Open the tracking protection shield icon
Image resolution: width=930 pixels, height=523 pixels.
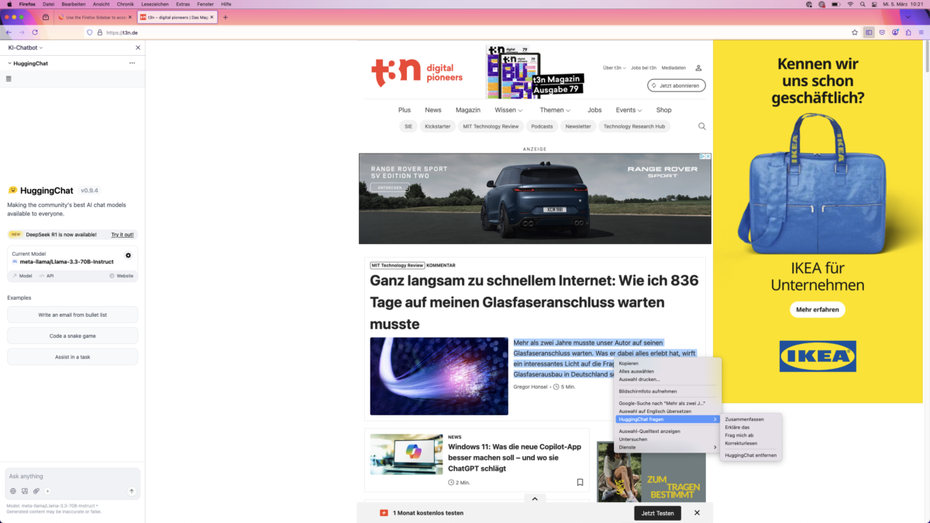[90, 33]
